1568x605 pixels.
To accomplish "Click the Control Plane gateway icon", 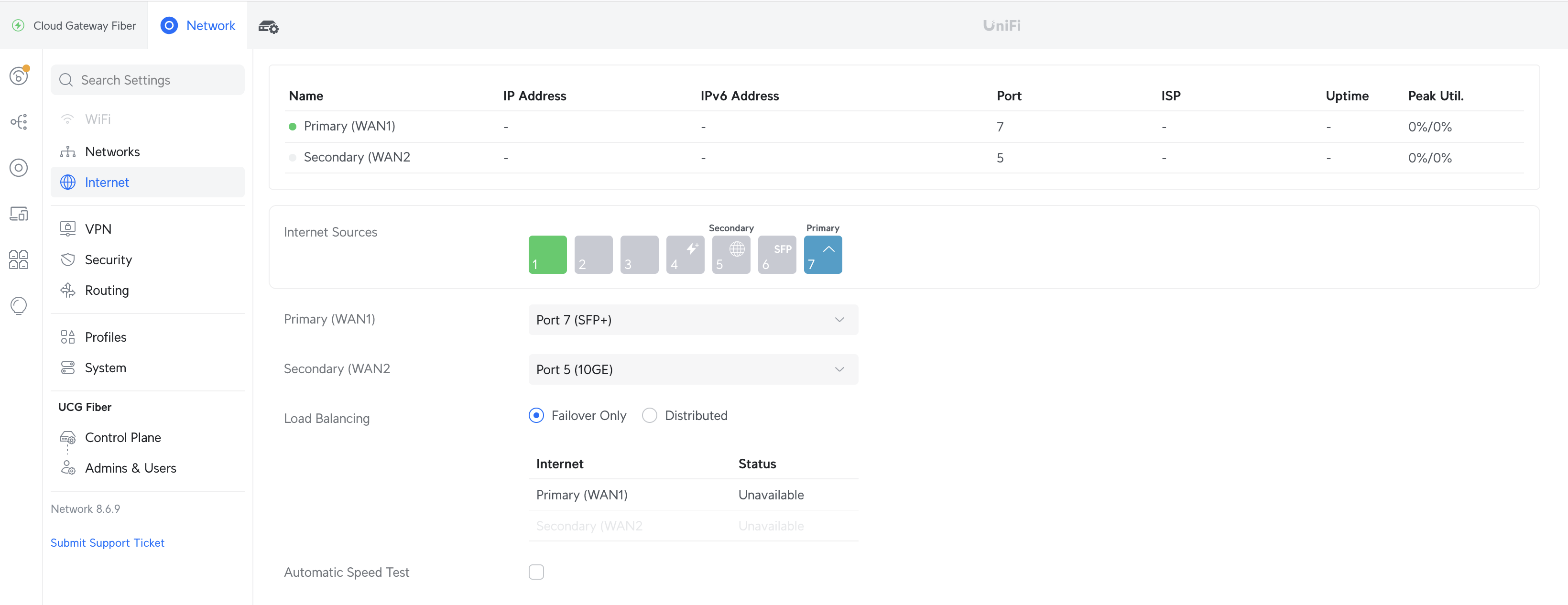I will 67,438.
